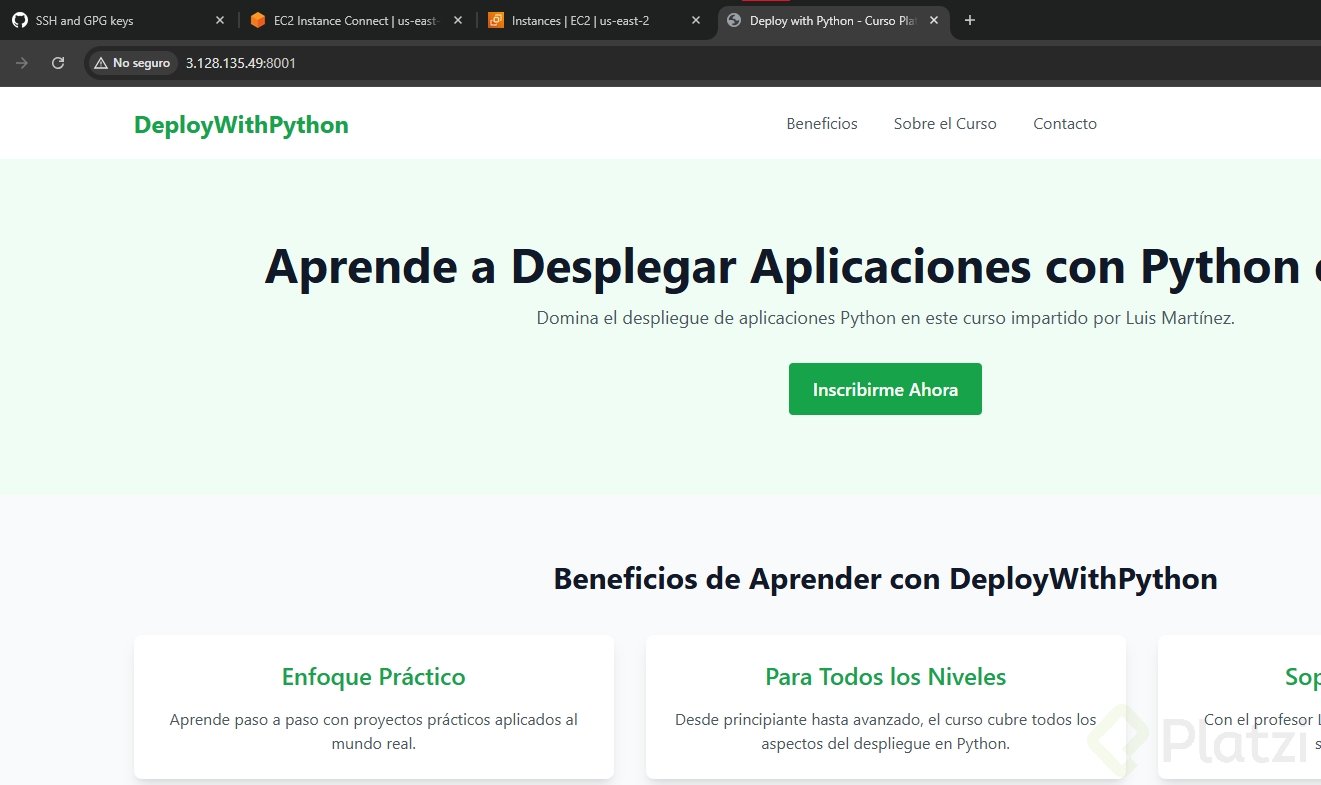Go to the Sobre el Curso section

(945, 124)
